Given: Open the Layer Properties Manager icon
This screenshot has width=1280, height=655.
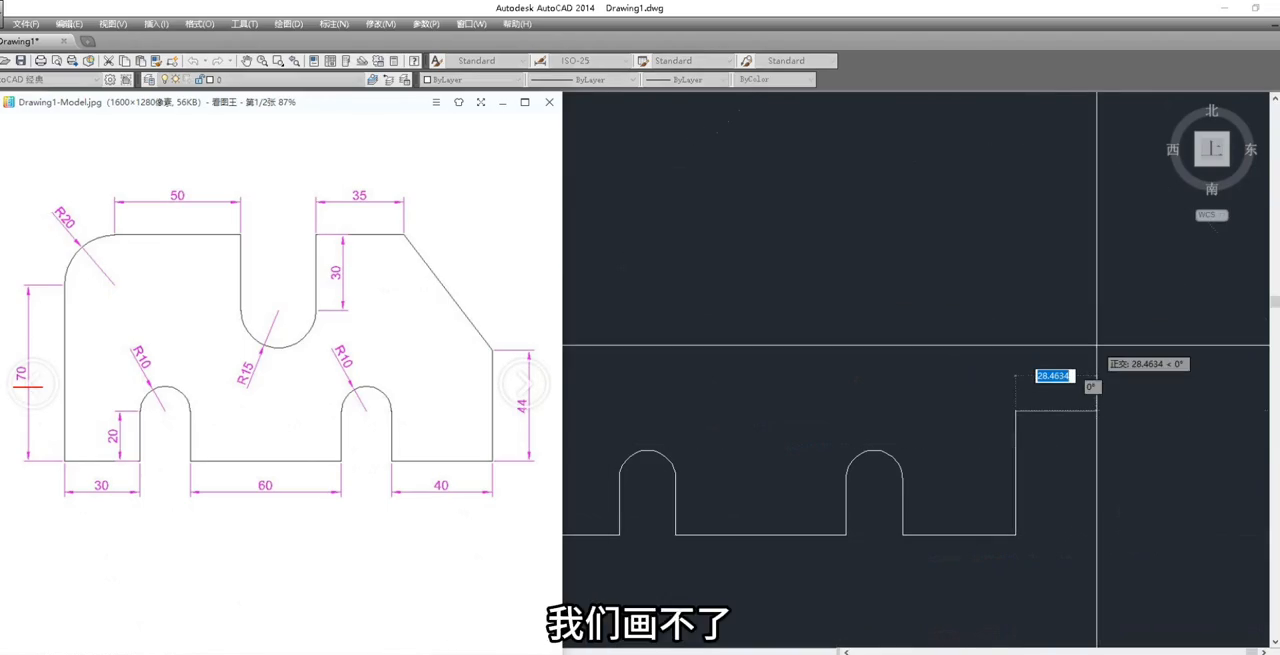Looking at the screenshot, I should click(x=149, y=80).
